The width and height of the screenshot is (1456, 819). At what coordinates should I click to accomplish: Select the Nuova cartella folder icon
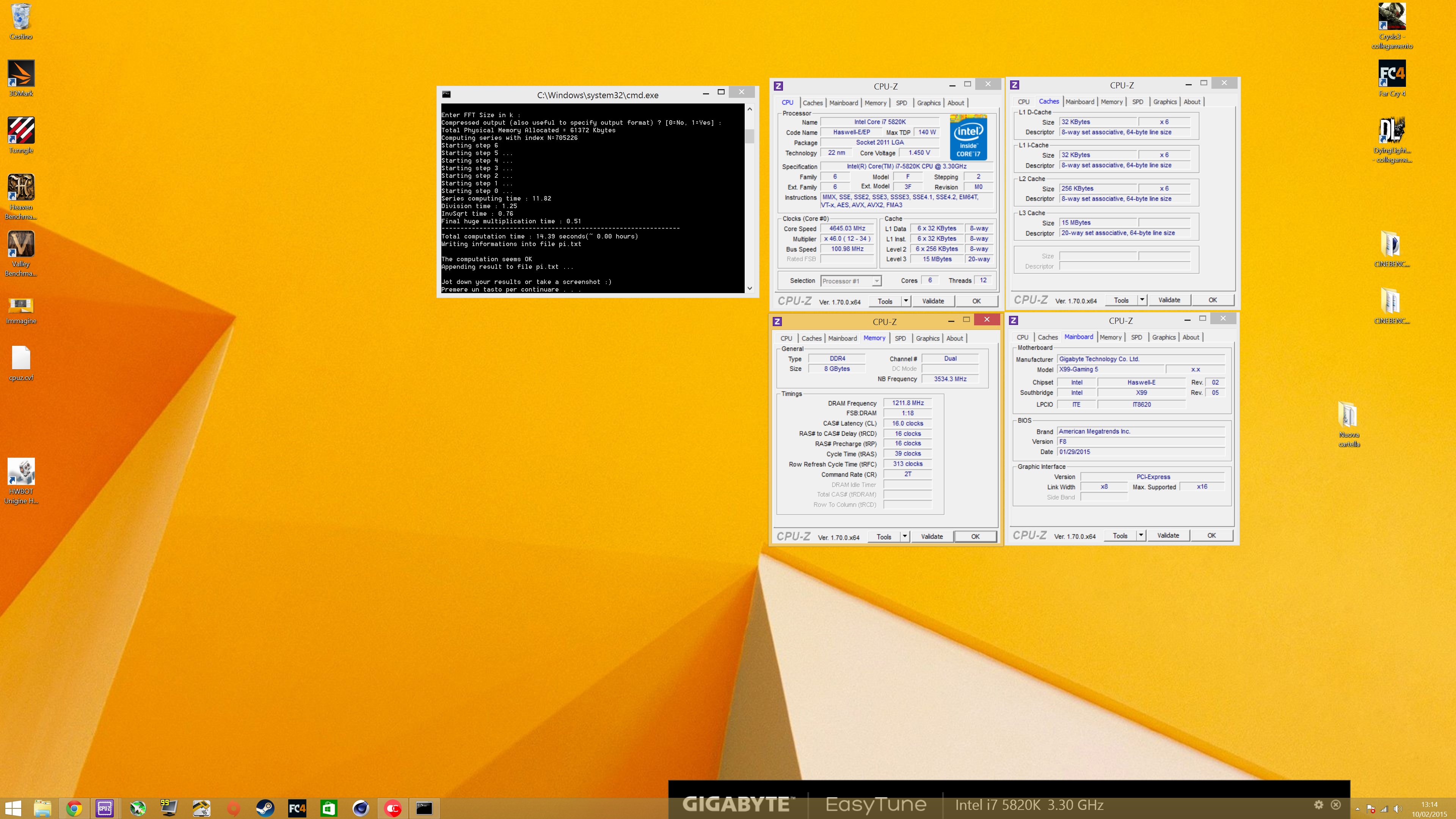(x=1349, y=425)
